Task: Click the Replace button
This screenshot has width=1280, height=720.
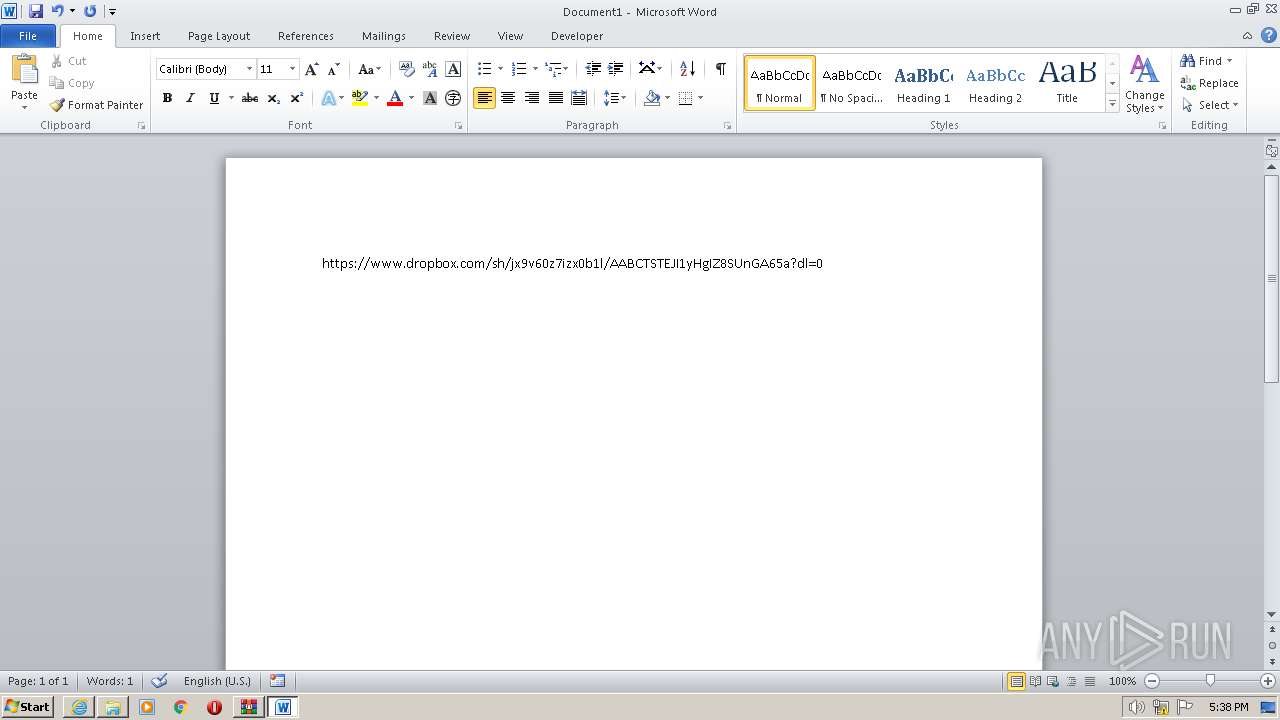Action: [1210, 83]
